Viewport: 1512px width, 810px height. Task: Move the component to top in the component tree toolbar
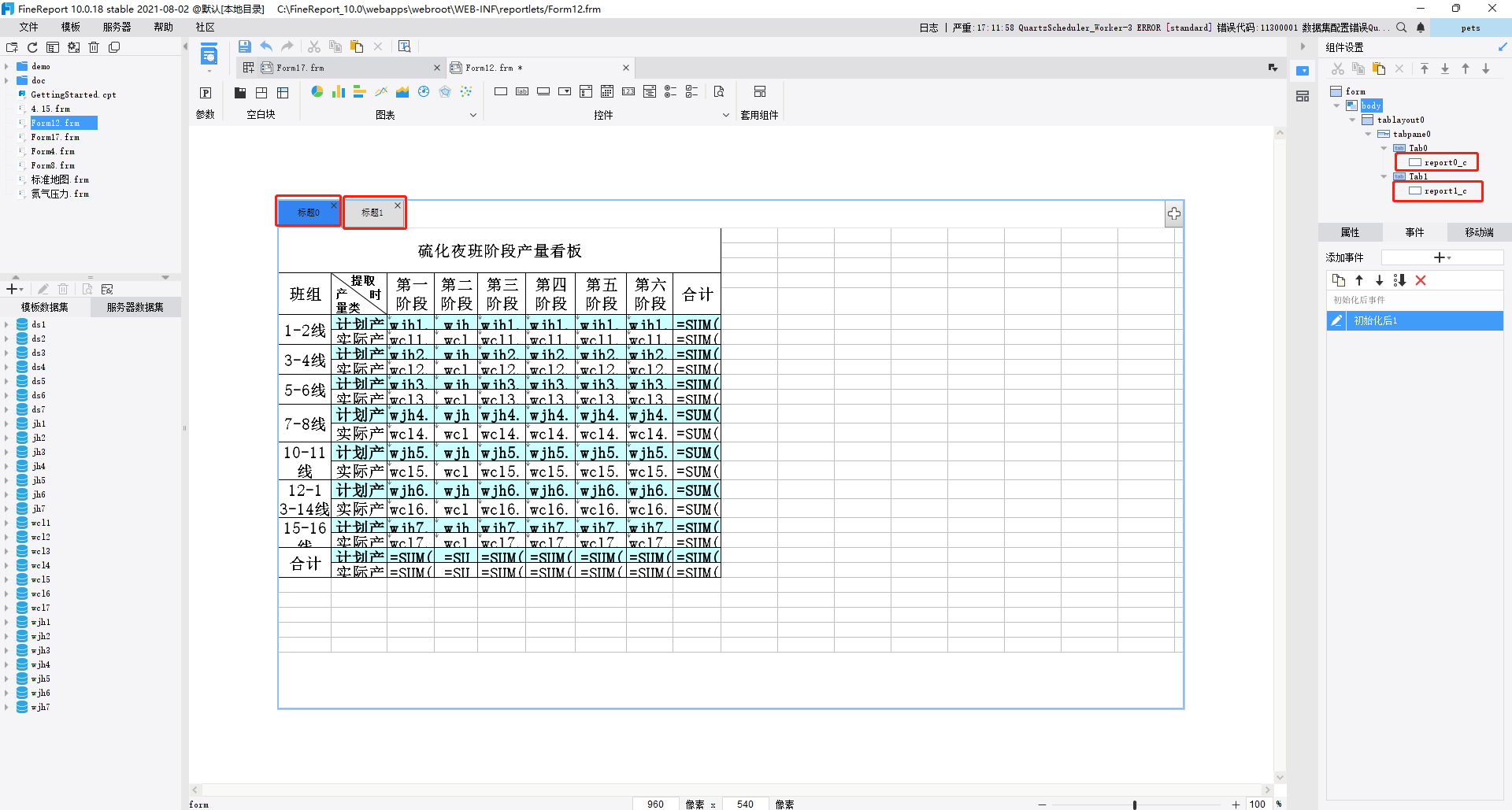coord(1425,68)
